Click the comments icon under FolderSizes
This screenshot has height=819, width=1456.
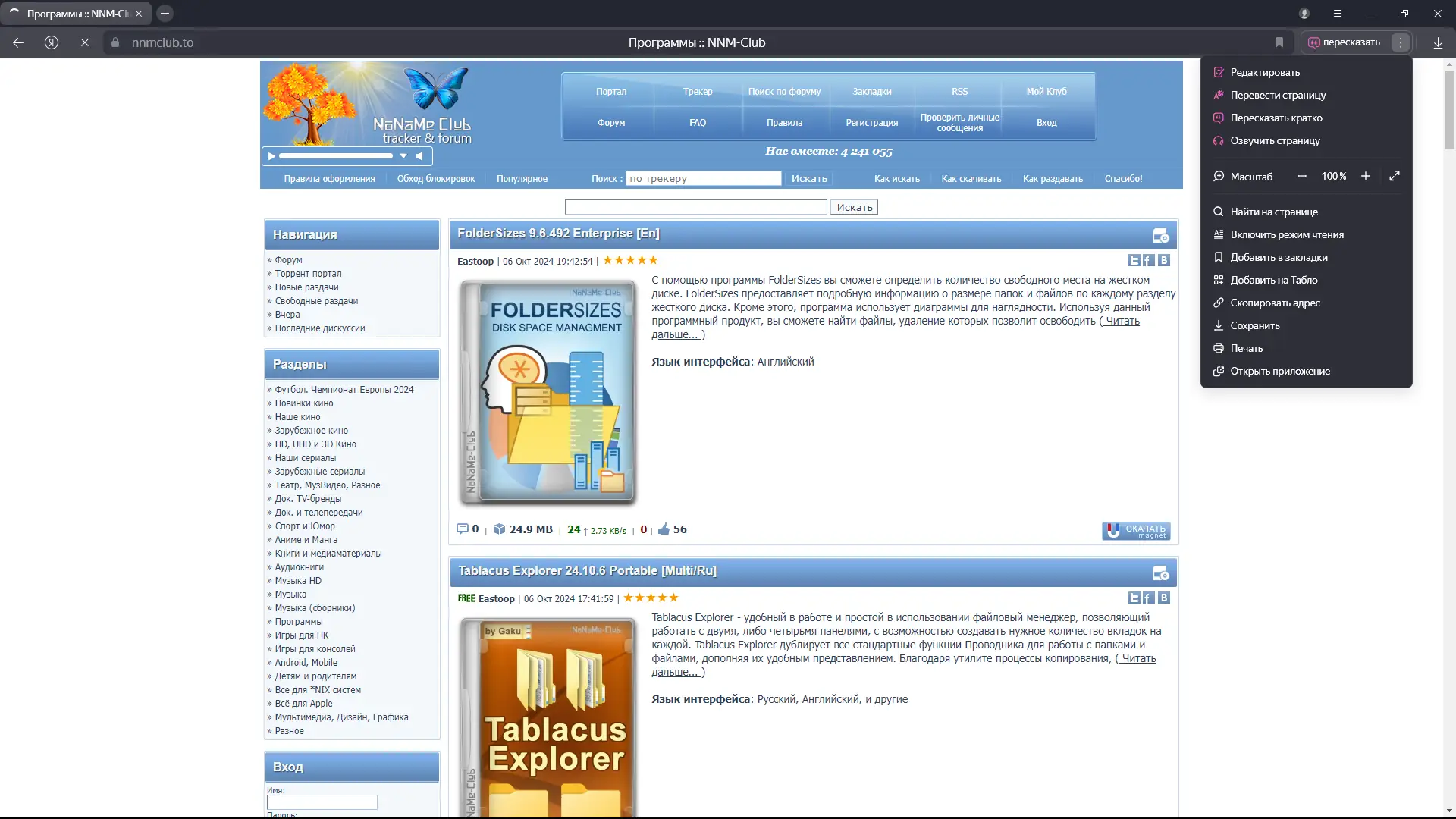462,529
